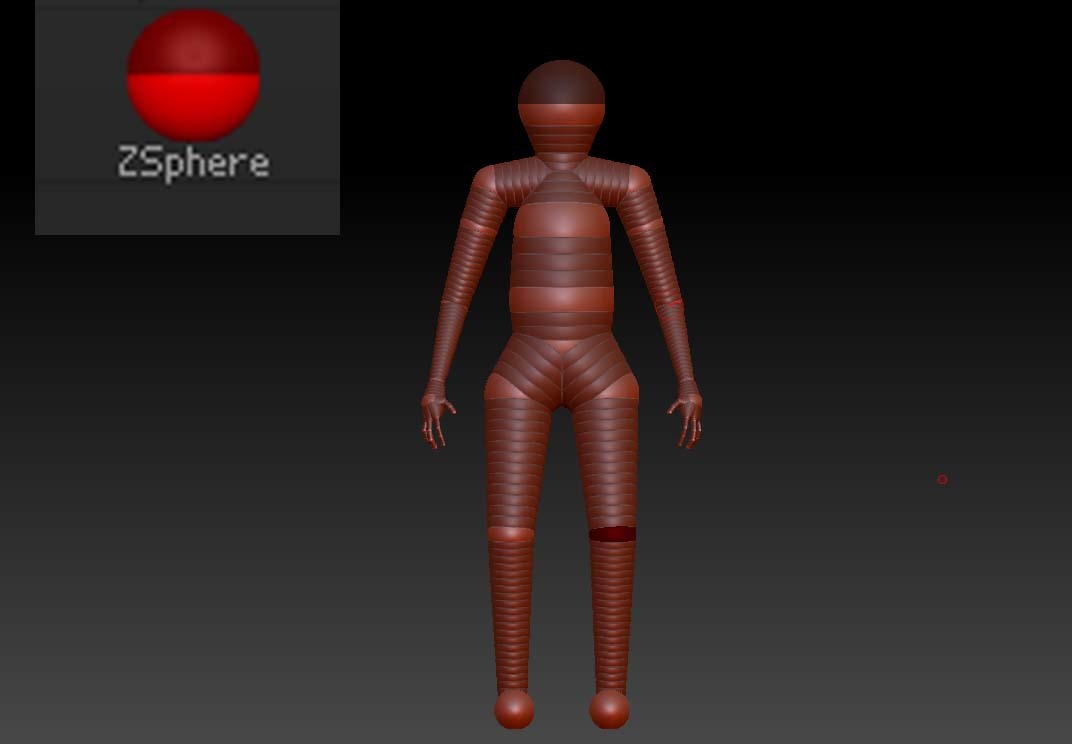Screen dimensions: 1072x744
Task: Click the mannequin's abdomen segment
Action: (x=561, y=300)
